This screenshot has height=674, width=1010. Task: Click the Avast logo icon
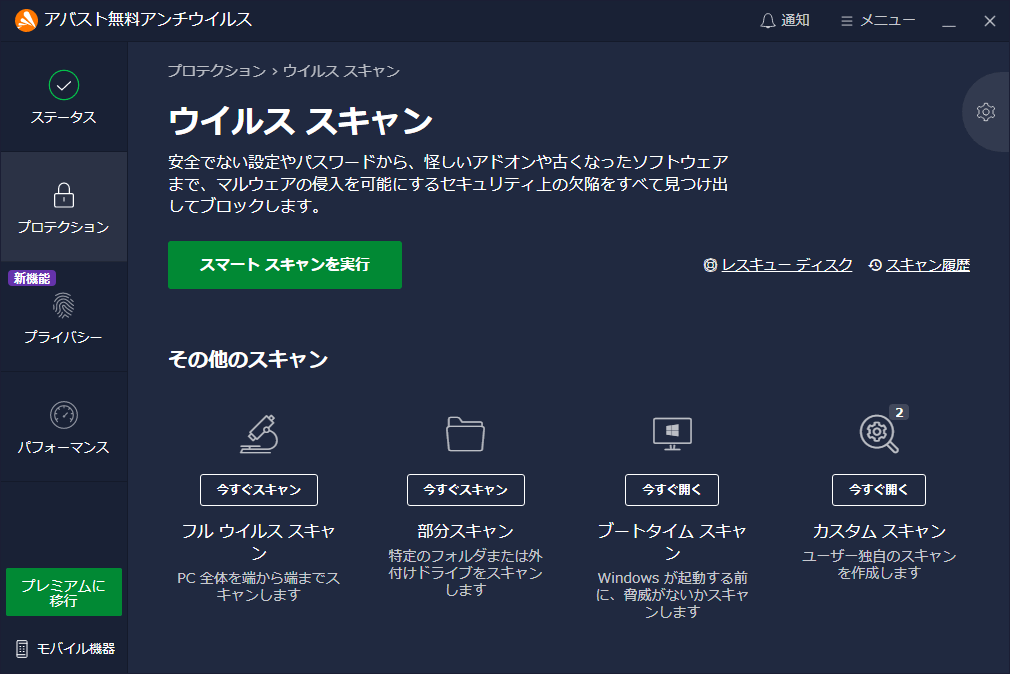pyautogui.click(x=26, y=20)
